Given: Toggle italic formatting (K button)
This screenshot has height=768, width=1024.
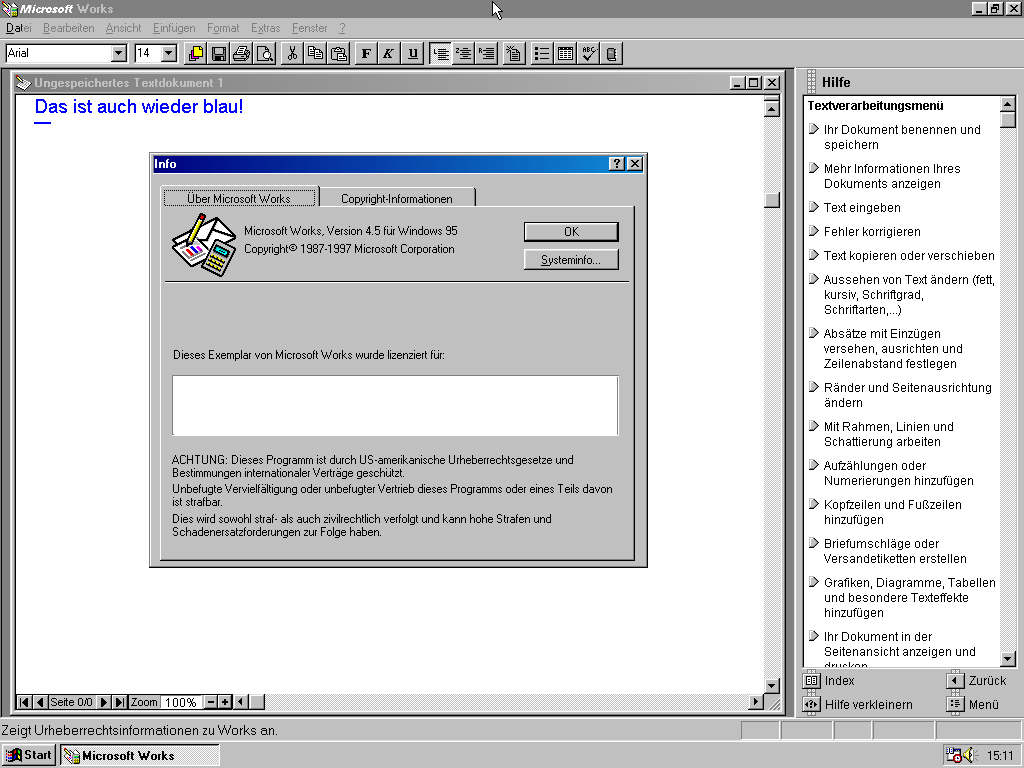Looking at the screenshot, I should pos(389,54).
